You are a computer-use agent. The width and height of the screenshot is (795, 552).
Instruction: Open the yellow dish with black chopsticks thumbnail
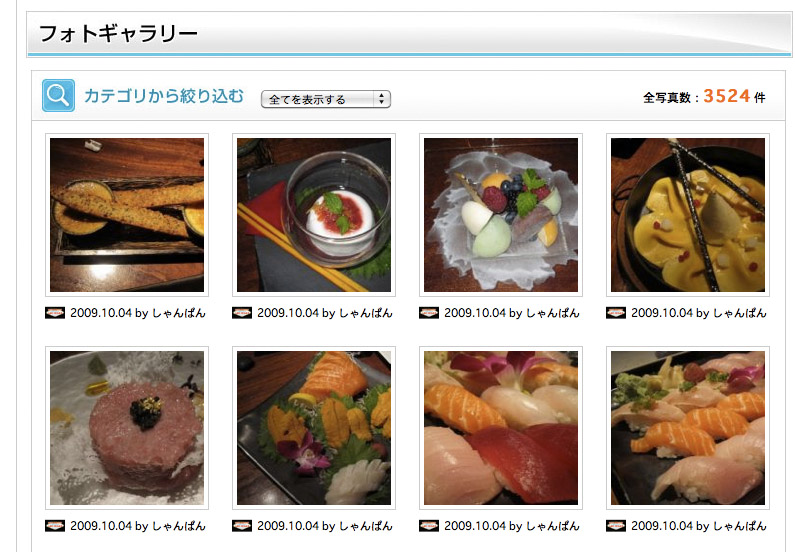pyautogui.click(x=688, y=215)
